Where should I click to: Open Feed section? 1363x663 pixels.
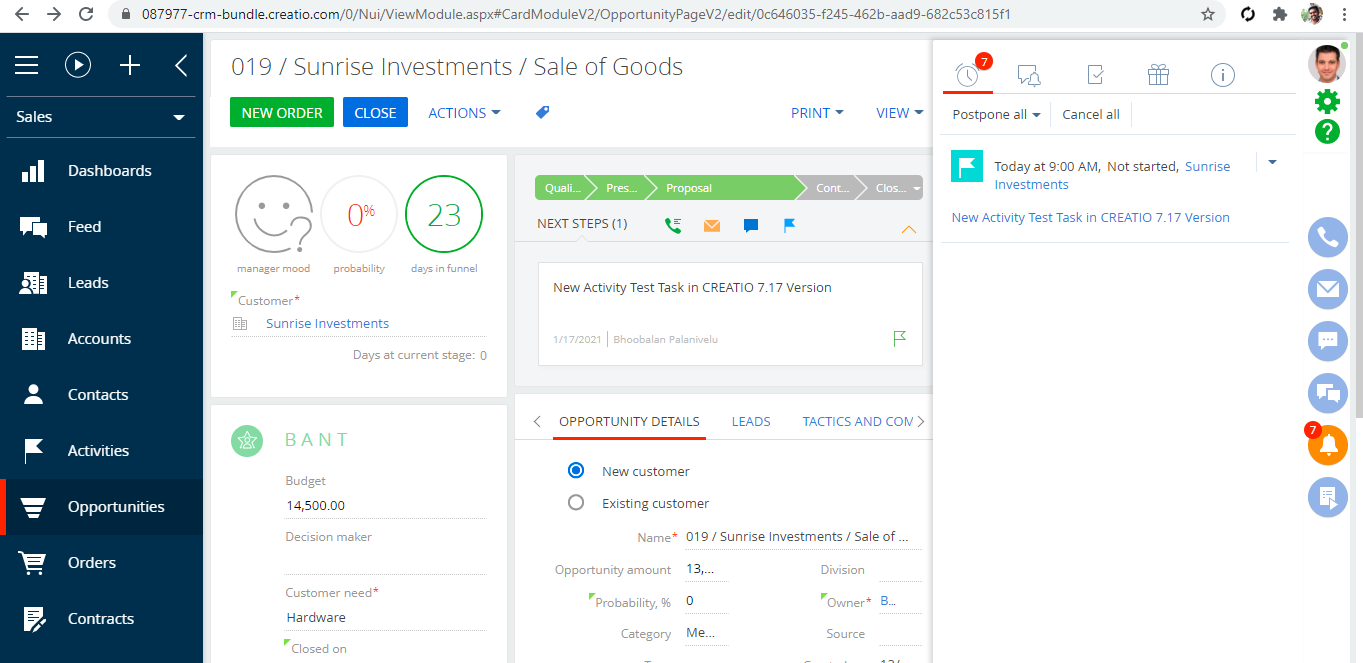102,227
